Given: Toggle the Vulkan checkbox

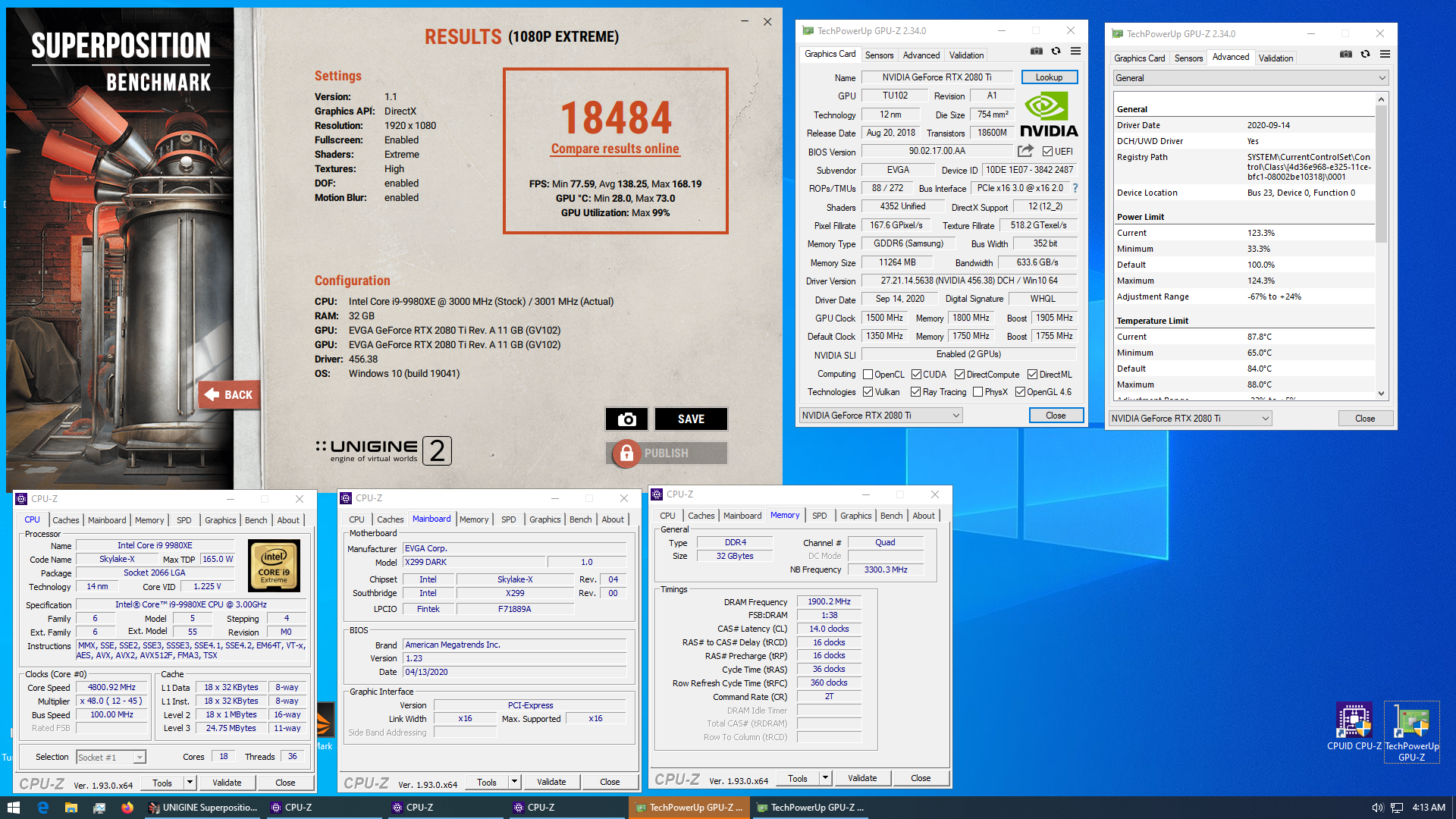Looking at the screenshot, I should click(x=868, y=392).
